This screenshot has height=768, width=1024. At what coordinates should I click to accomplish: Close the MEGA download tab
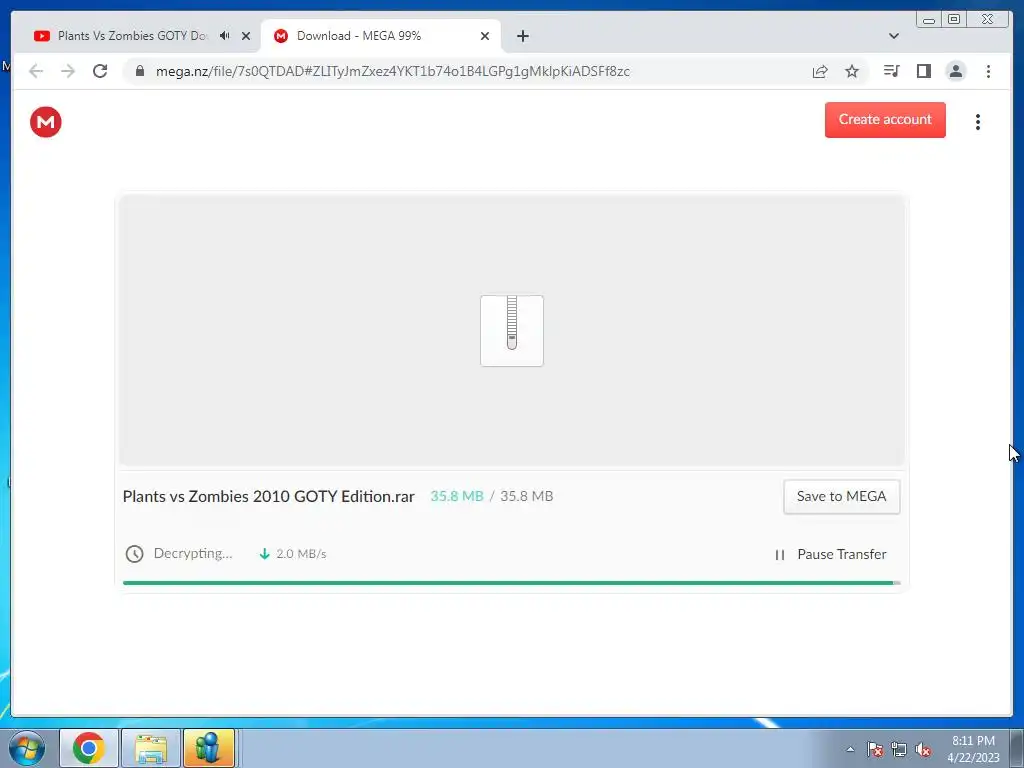485,36
